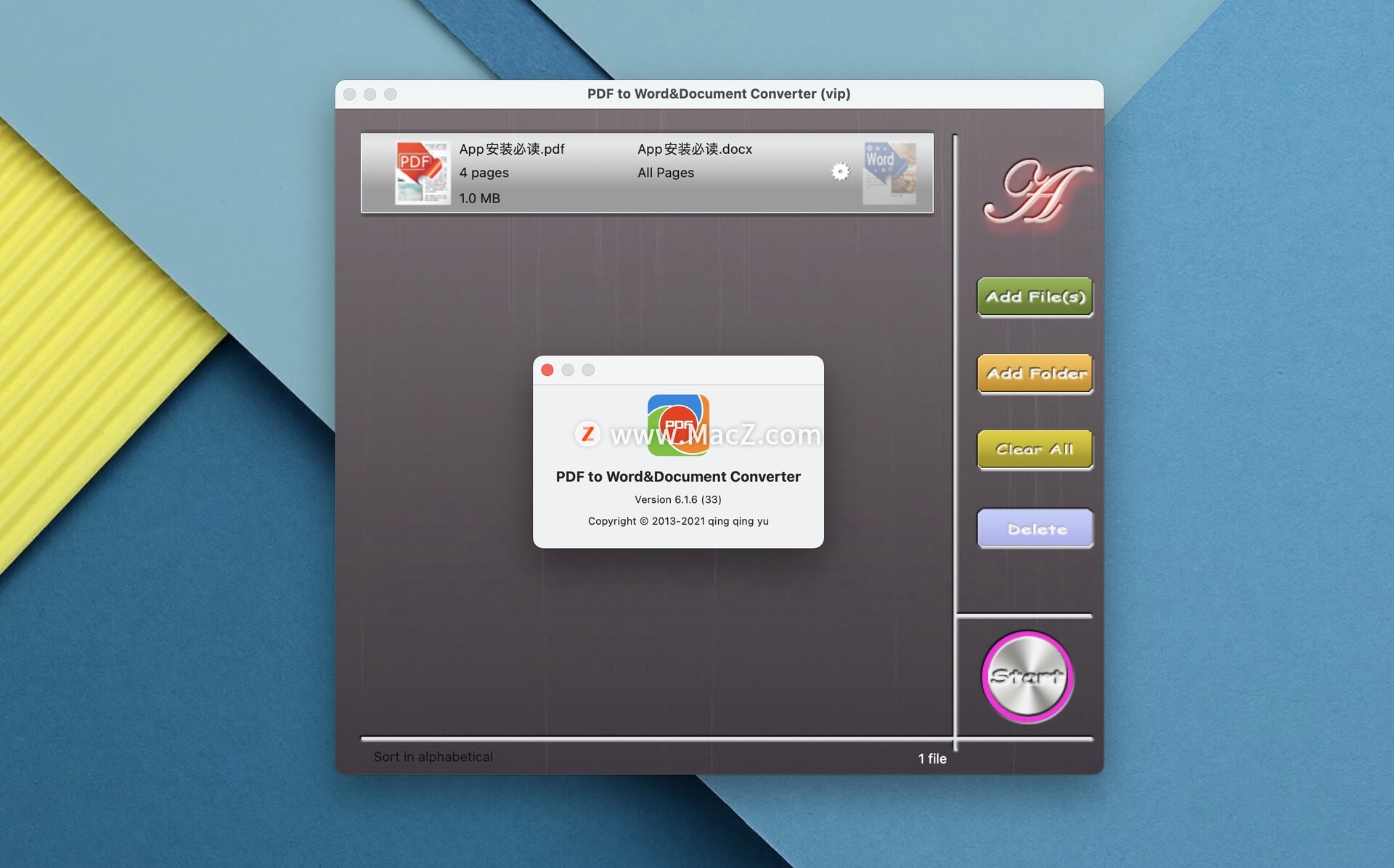Viewport: 1394px width, 868px height.
Task: Click Sort in alphabetical label
Action: 433,757
